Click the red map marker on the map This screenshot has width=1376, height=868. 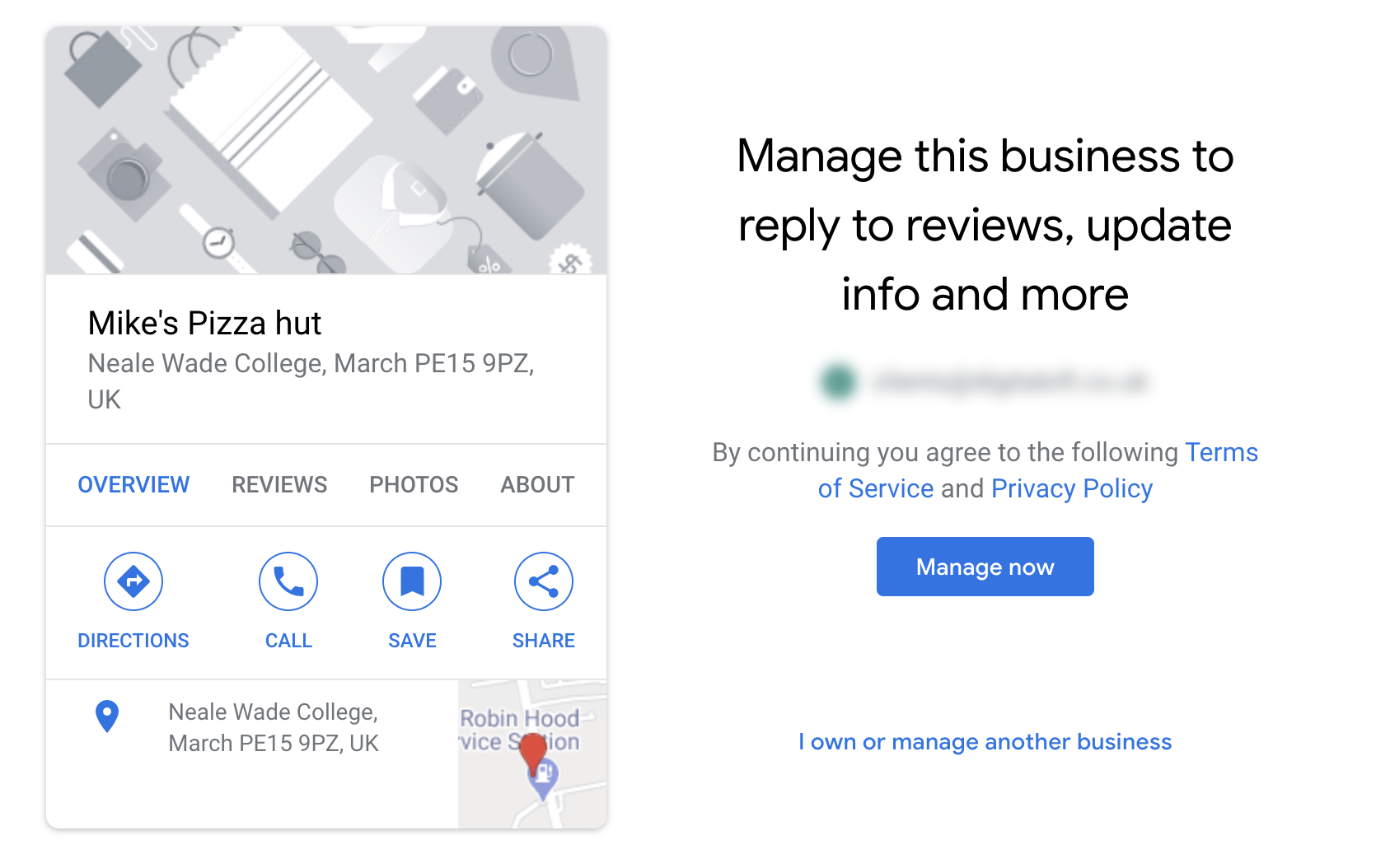pyautogui.click(x=534, y=756)
